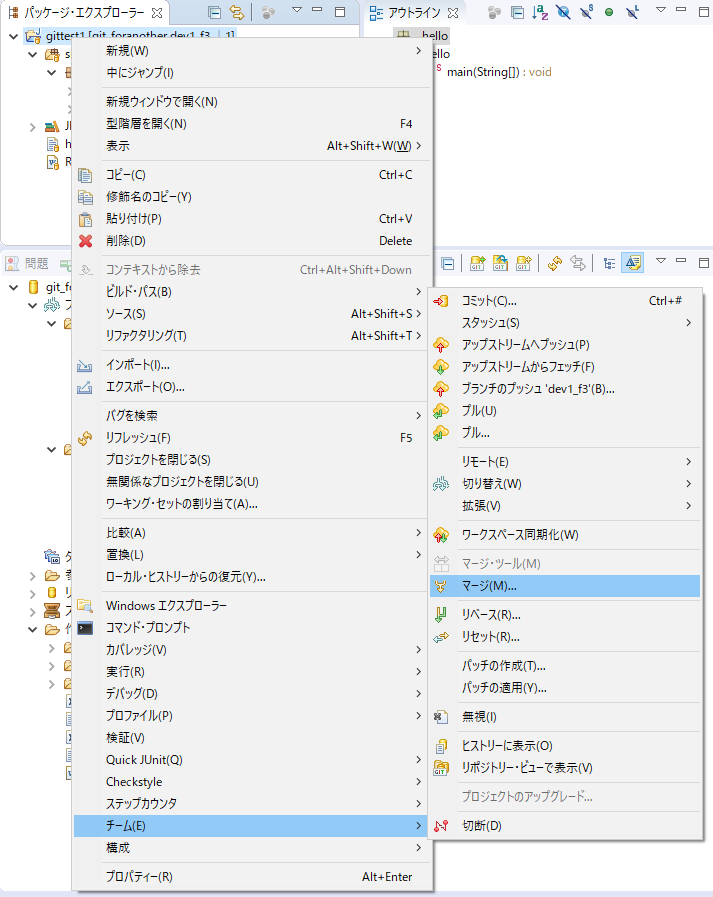This screenshot has height=897, width=713.
Task: Toggle branch commit display icon in Git view
Action: coord(633,263)
